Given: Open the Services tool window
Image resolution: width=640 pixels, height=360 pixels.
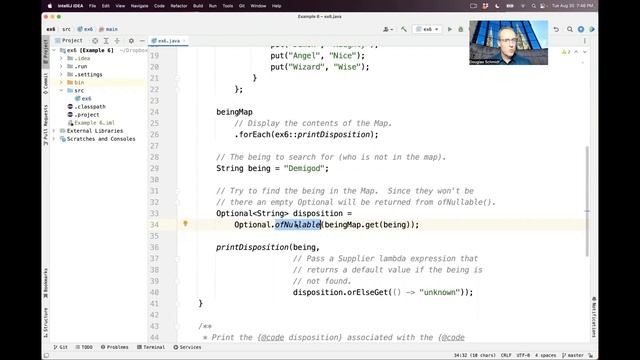Looking at the screenshot, I should pyautogui.click(x=187, y=347).
